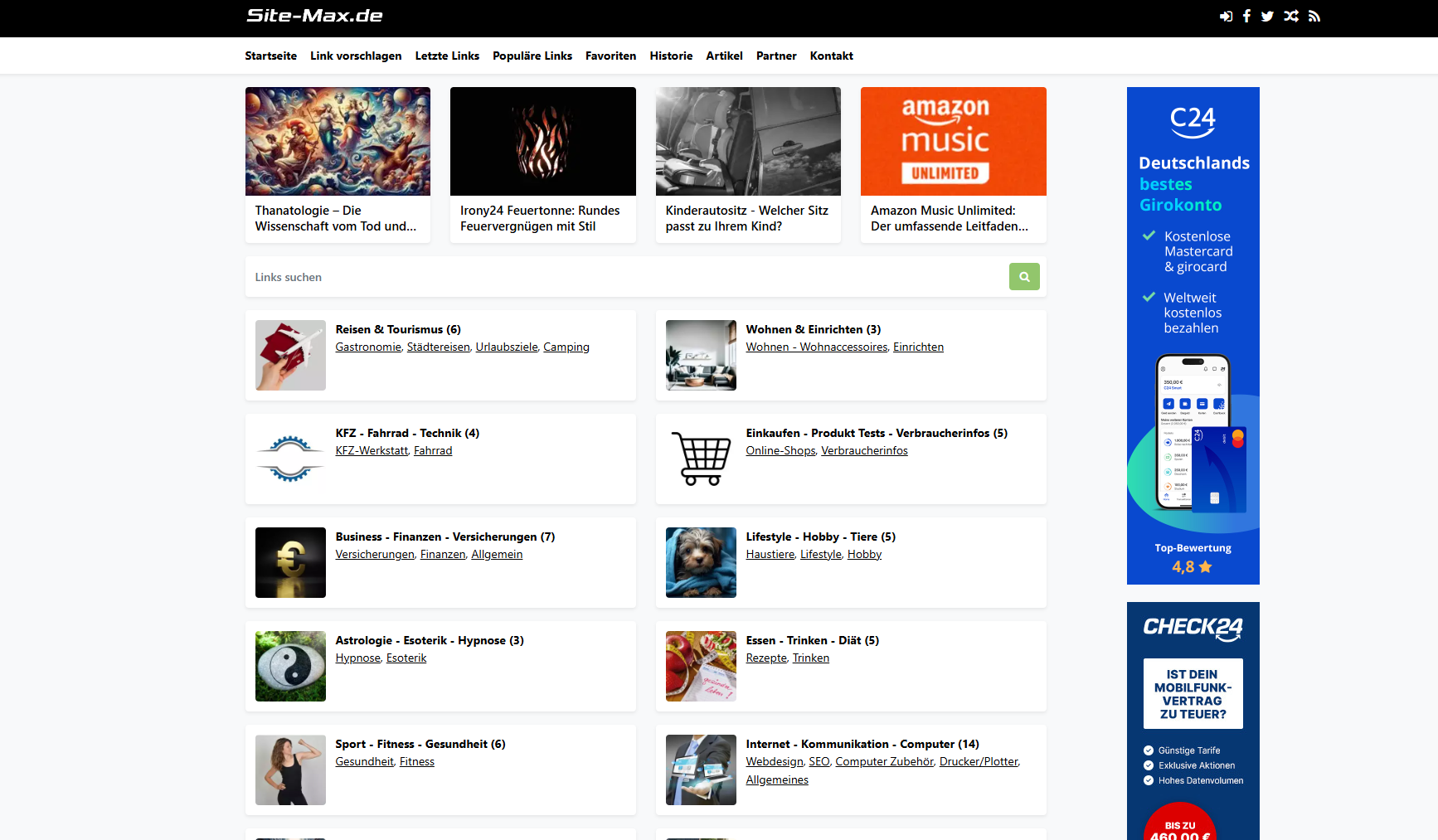1438x840 pixels.
Task: Click the Hypnose link under Astrologie
Action: (x=357, y=658)
